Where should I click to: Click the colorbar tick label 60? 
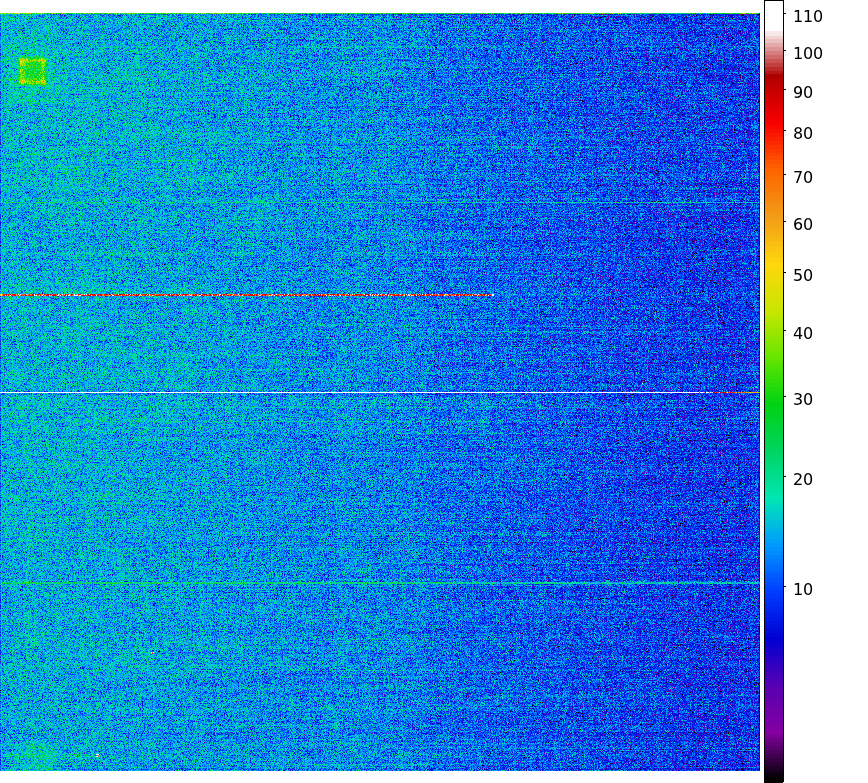[x=803, y=224]
